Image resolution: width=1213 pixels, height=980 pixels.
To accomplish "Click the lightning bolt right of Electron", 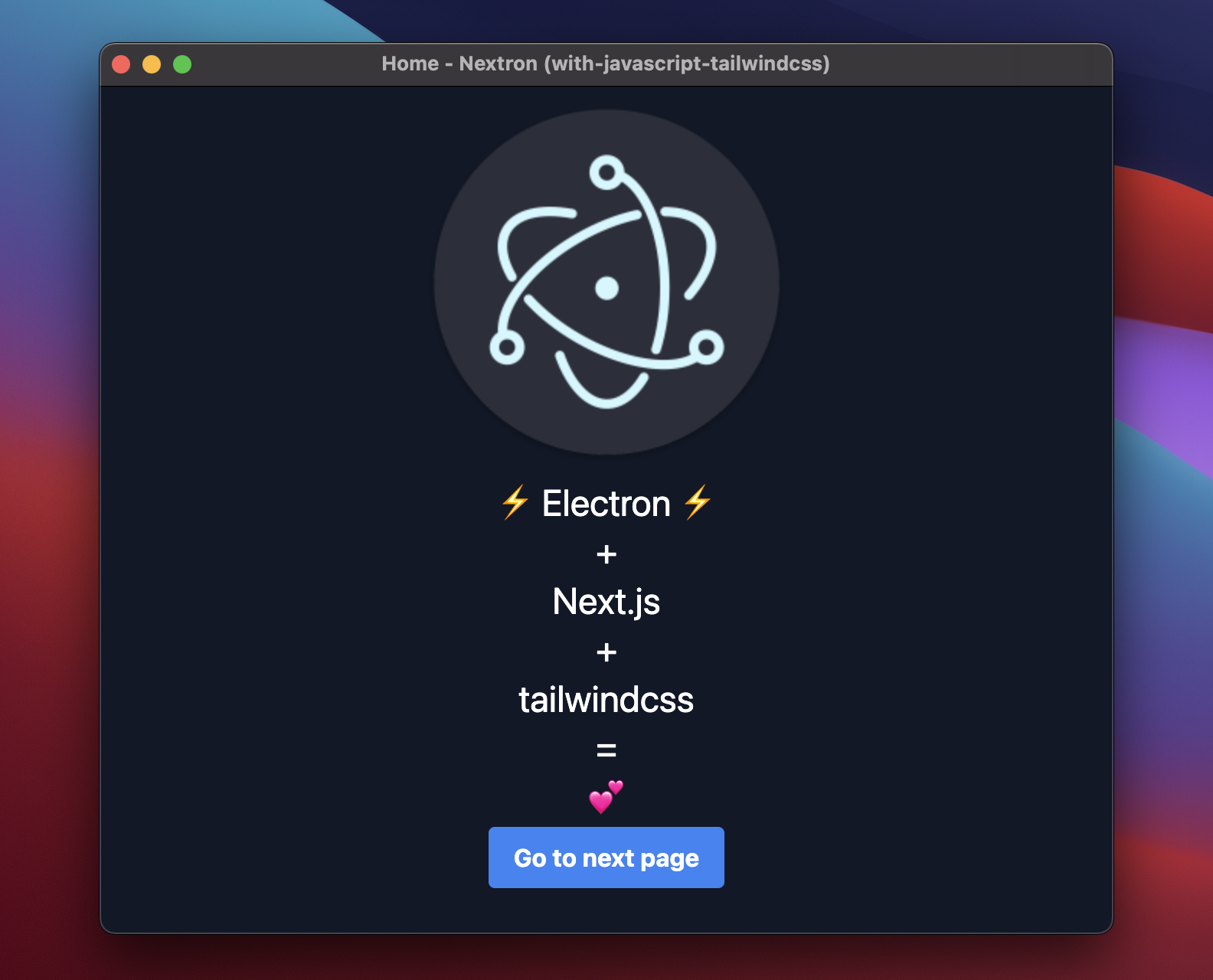I will (x=698, y=503).
